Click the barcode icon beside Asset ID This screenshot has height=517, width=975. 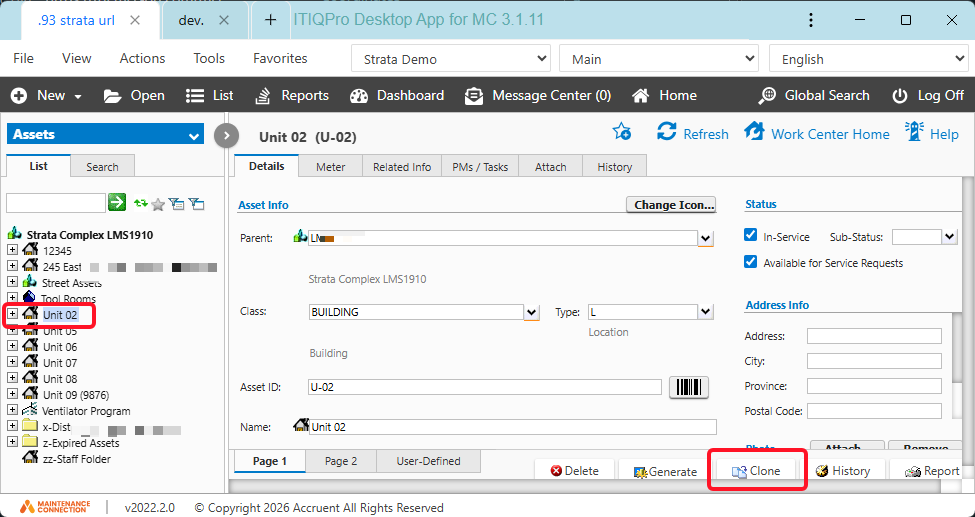click(x=689, y=387)
